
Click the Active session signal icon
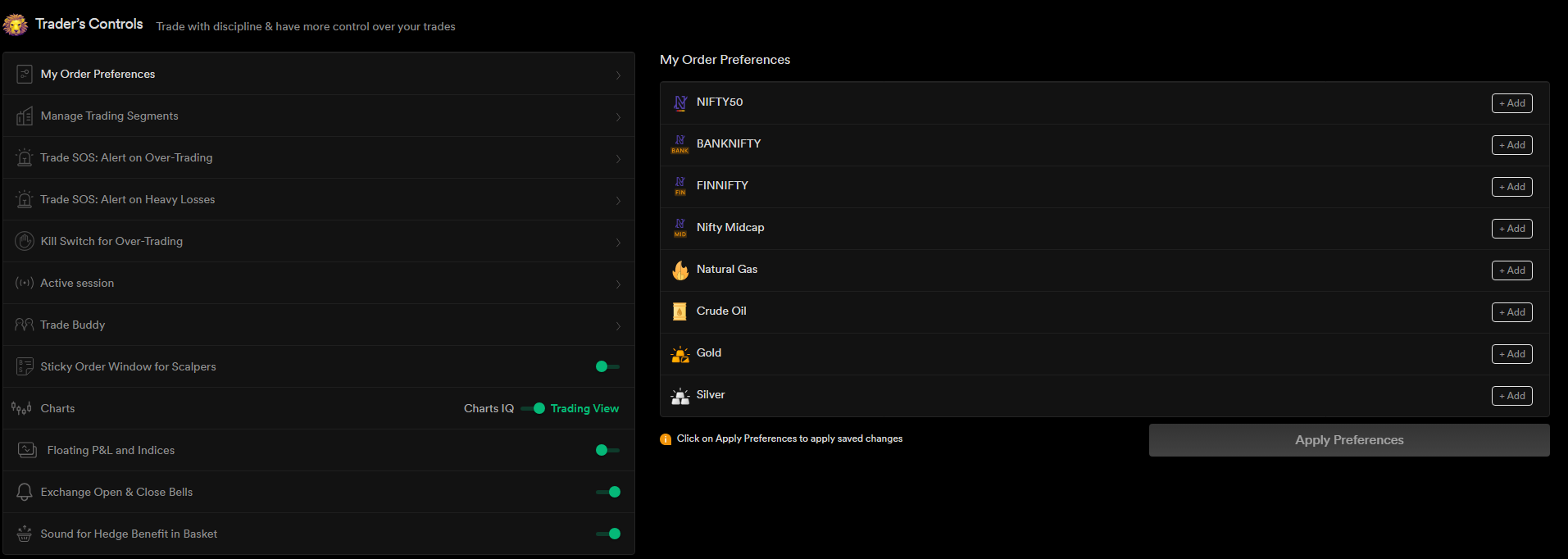coord(25,283)
